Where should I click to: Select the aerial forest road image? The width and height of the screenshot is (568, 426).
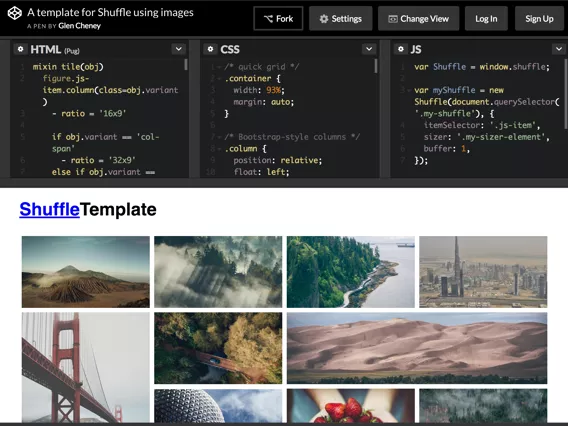[218, 348]
